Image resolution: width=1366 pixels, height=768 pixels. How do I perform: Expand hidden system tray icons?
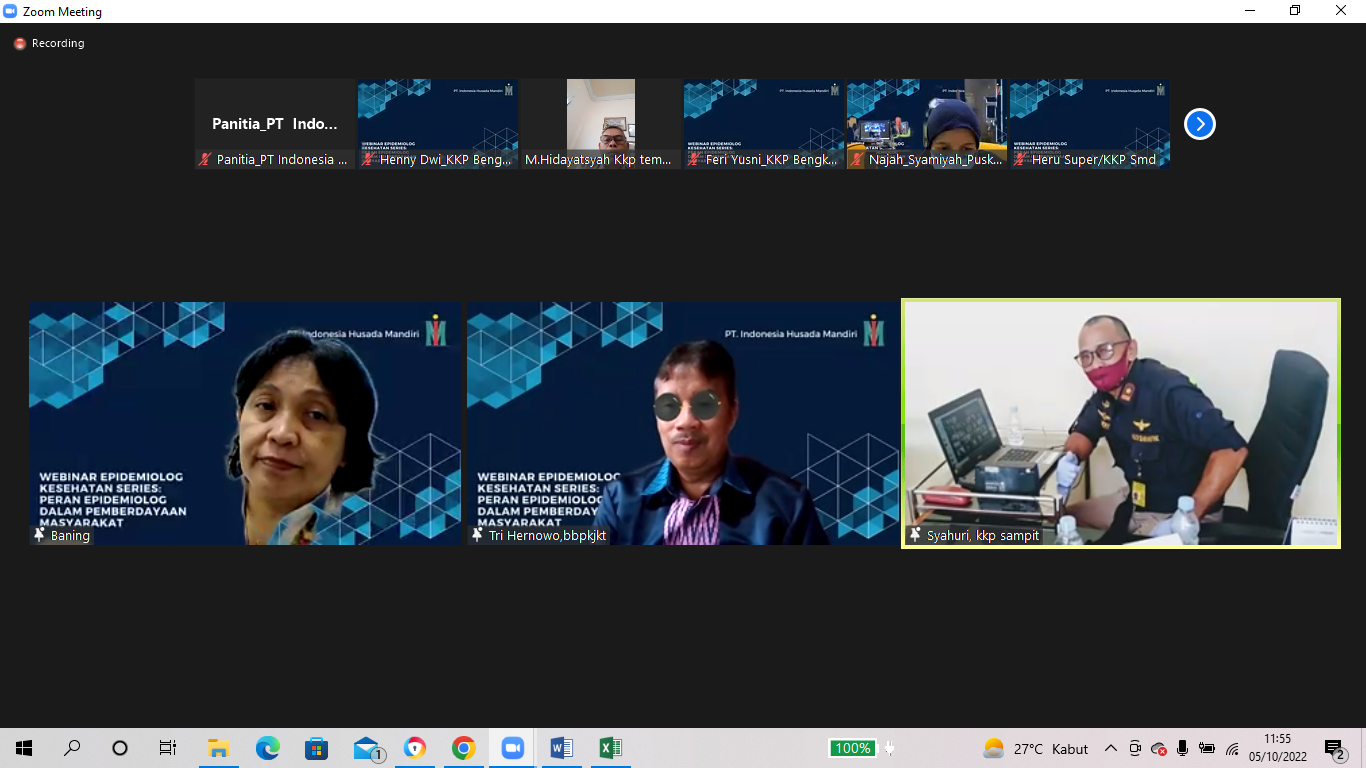1111,748
